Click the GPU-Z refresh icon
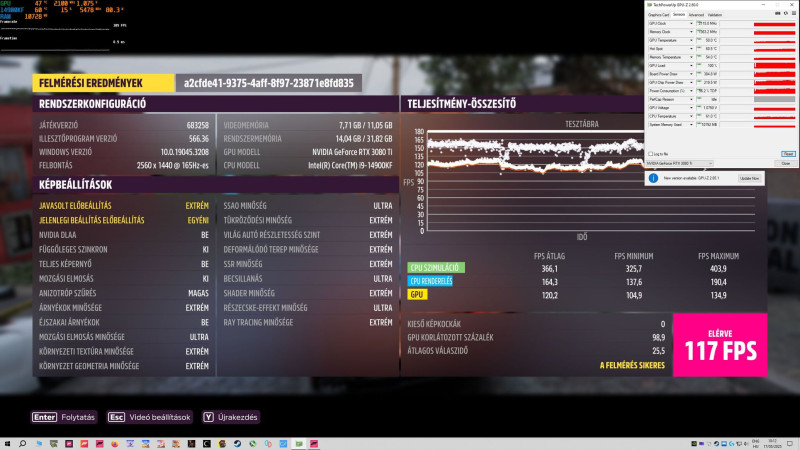Viewport: 800px width, 450px height. pyautogui.click(x=786, y=14)
